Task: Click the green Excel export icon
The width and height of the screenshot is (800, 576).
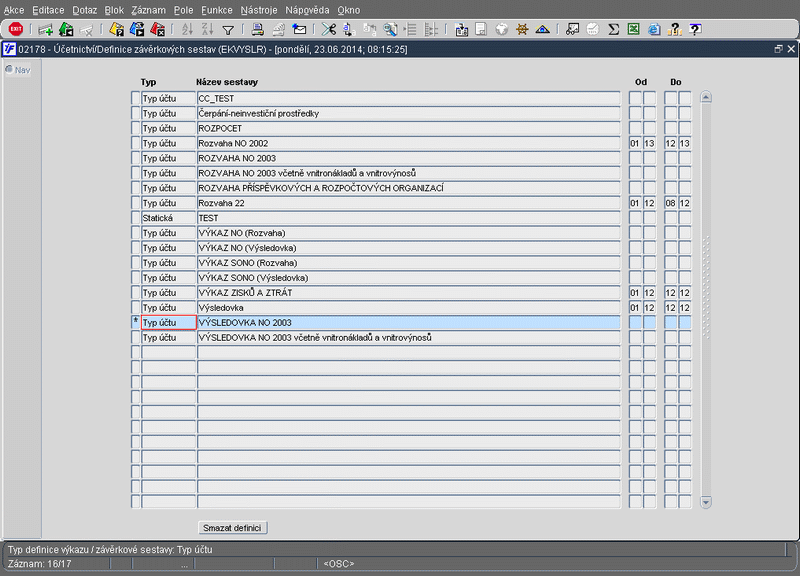Action: click(634, 30)
